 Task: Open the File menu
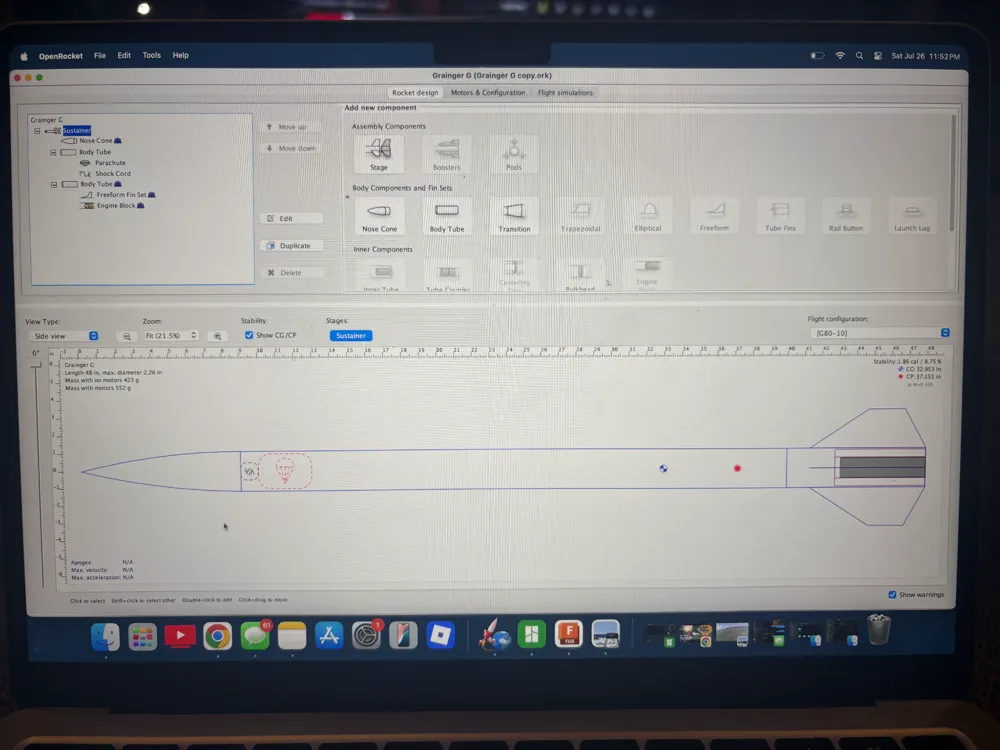click(x=100, y=55)
